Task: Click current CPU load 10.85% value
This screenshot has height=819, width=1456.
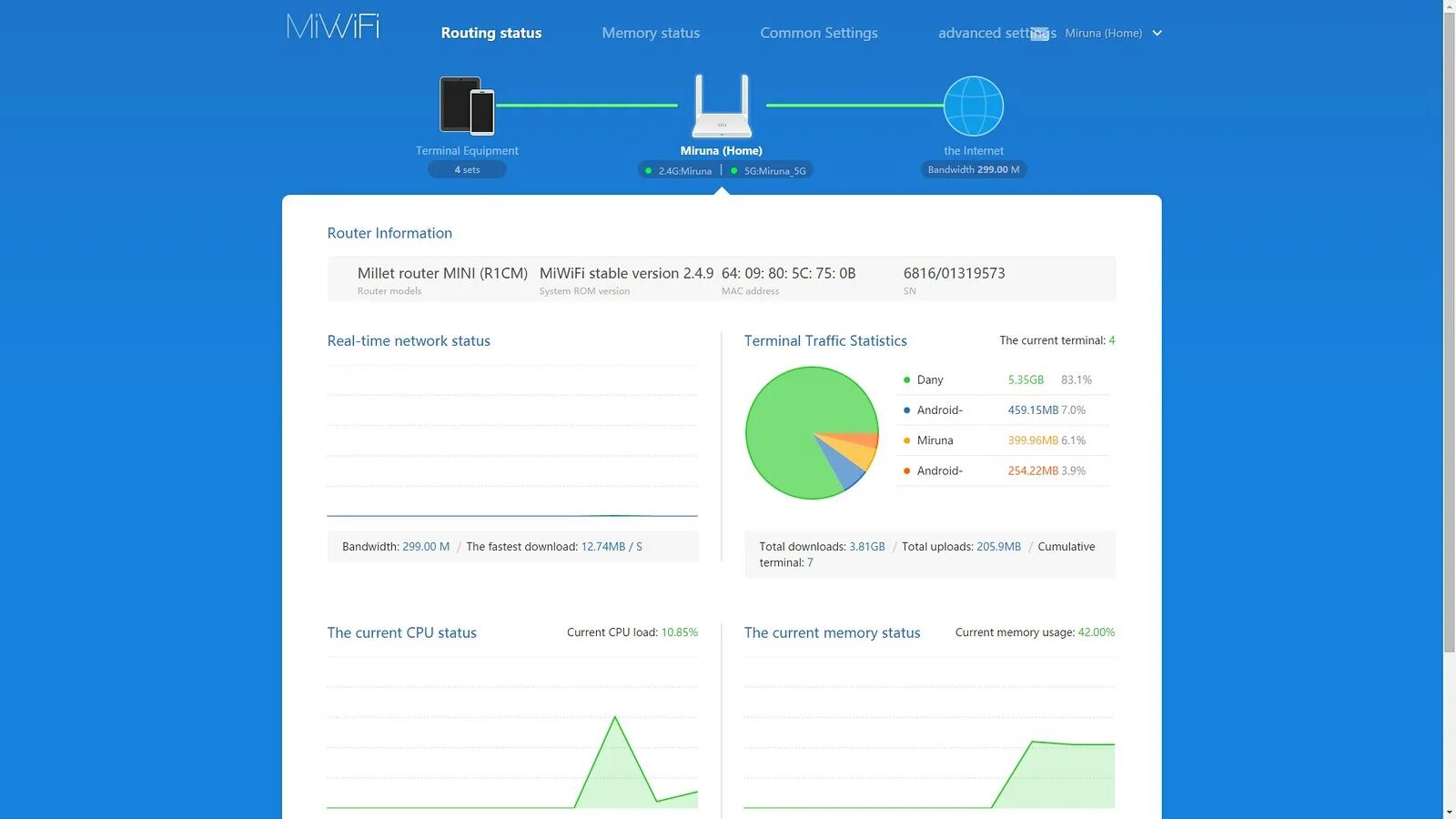Action: coord(680,632)
